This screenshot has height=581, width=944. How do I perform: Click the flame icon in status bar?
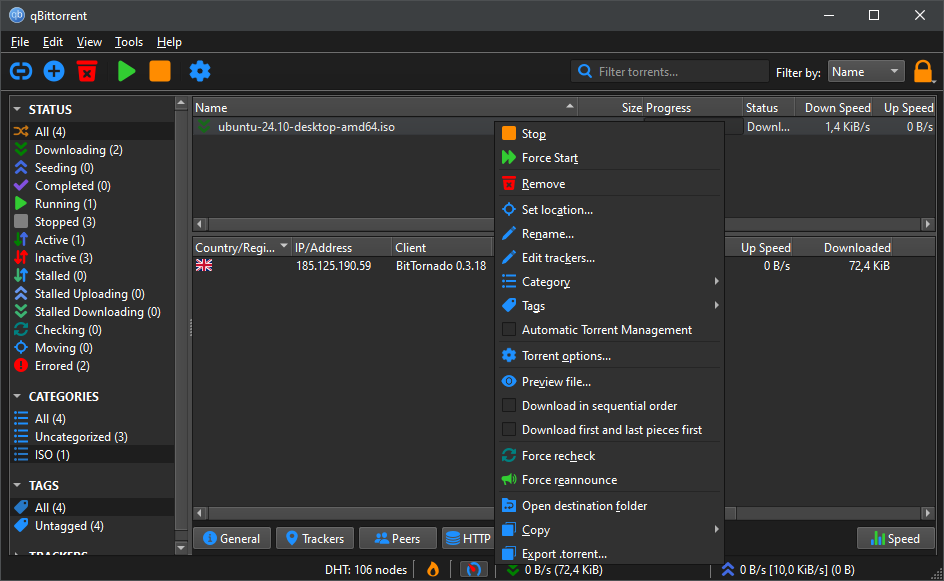[433, 569]
